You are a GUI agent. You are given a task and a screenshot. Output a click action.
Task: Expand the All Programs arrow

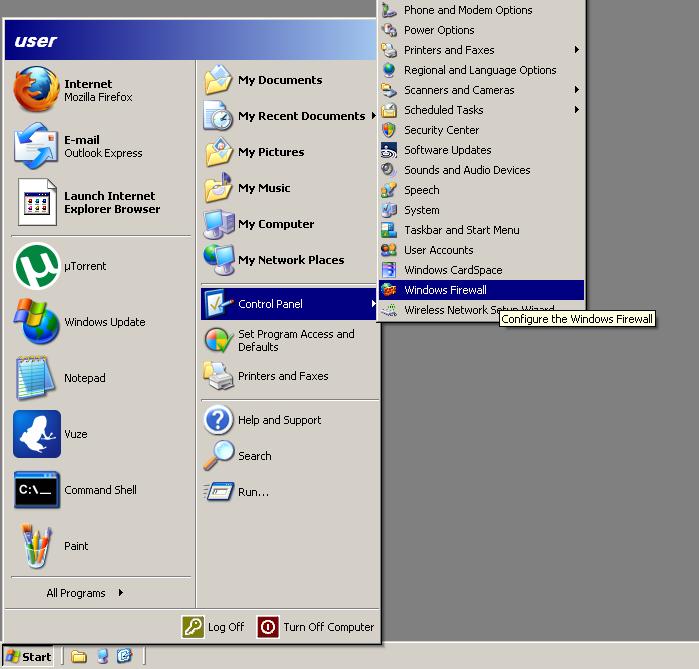[121, 592]
